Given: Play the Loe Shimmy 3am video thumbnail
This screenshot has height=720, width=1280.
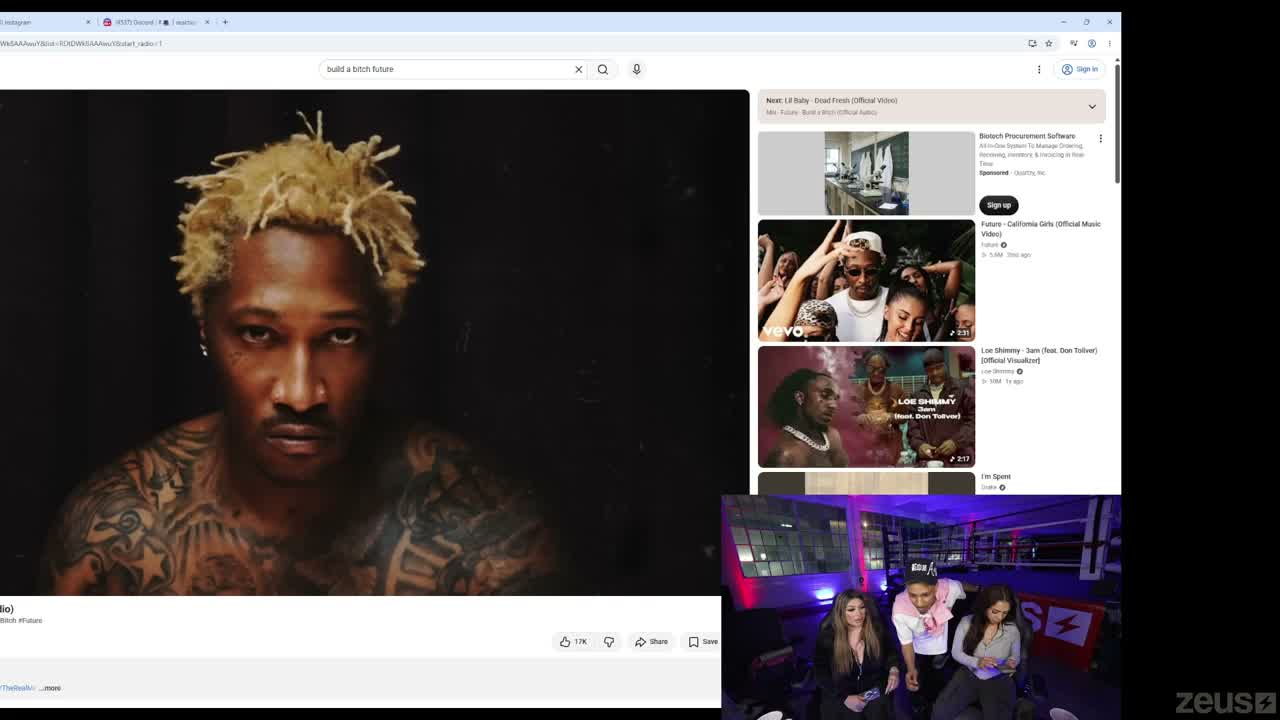Looking at the screenshot, I should [x=866, y=407].
